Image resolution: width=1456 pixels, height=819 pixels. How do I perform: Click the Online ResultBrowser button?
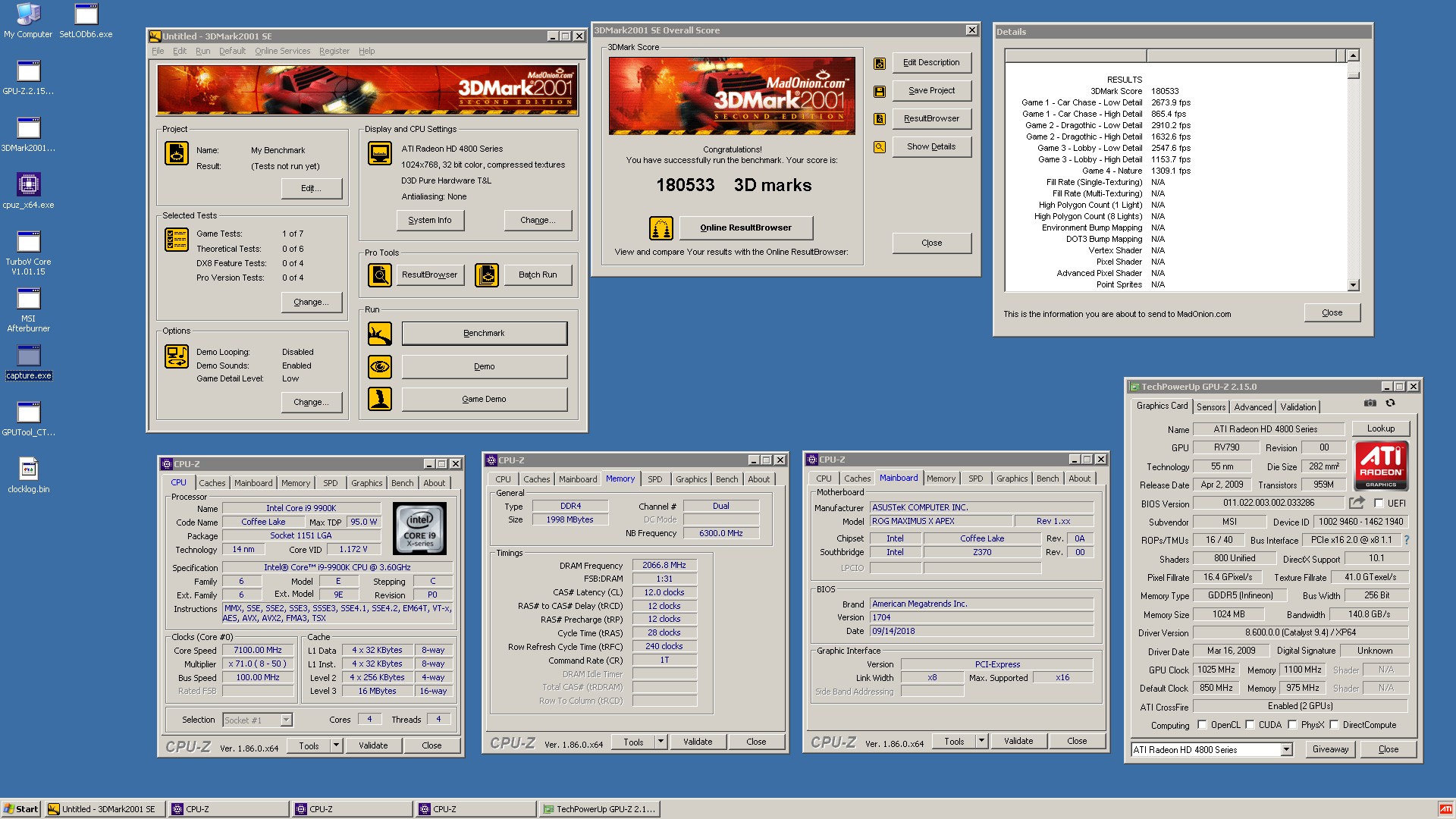tap(746, 227)
